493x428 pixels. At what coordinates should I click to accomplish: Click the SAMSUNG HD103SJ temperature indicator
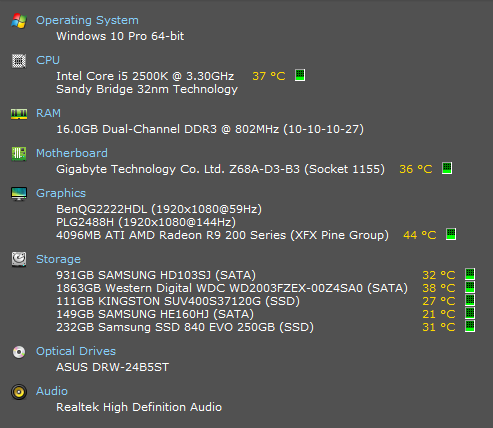point(470,274)
